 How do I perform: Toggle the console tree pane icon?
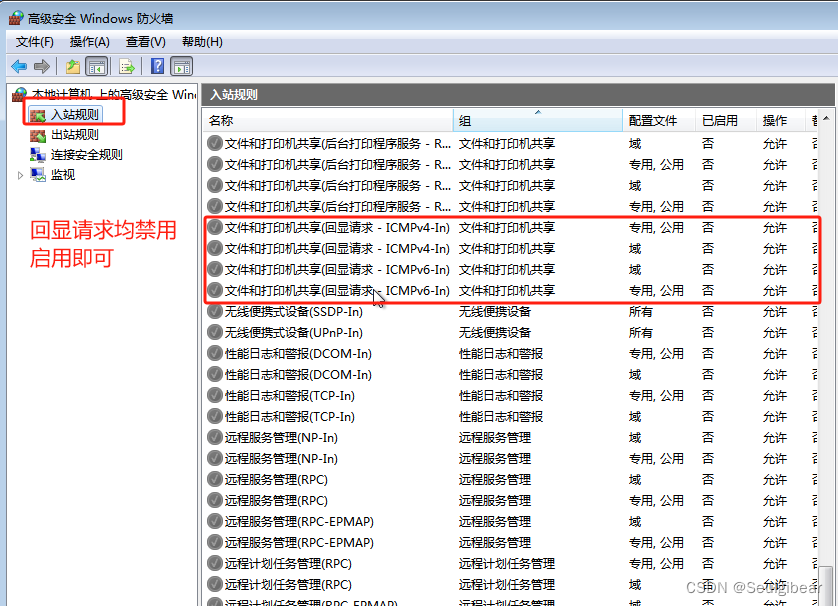(x=95, y=66)
